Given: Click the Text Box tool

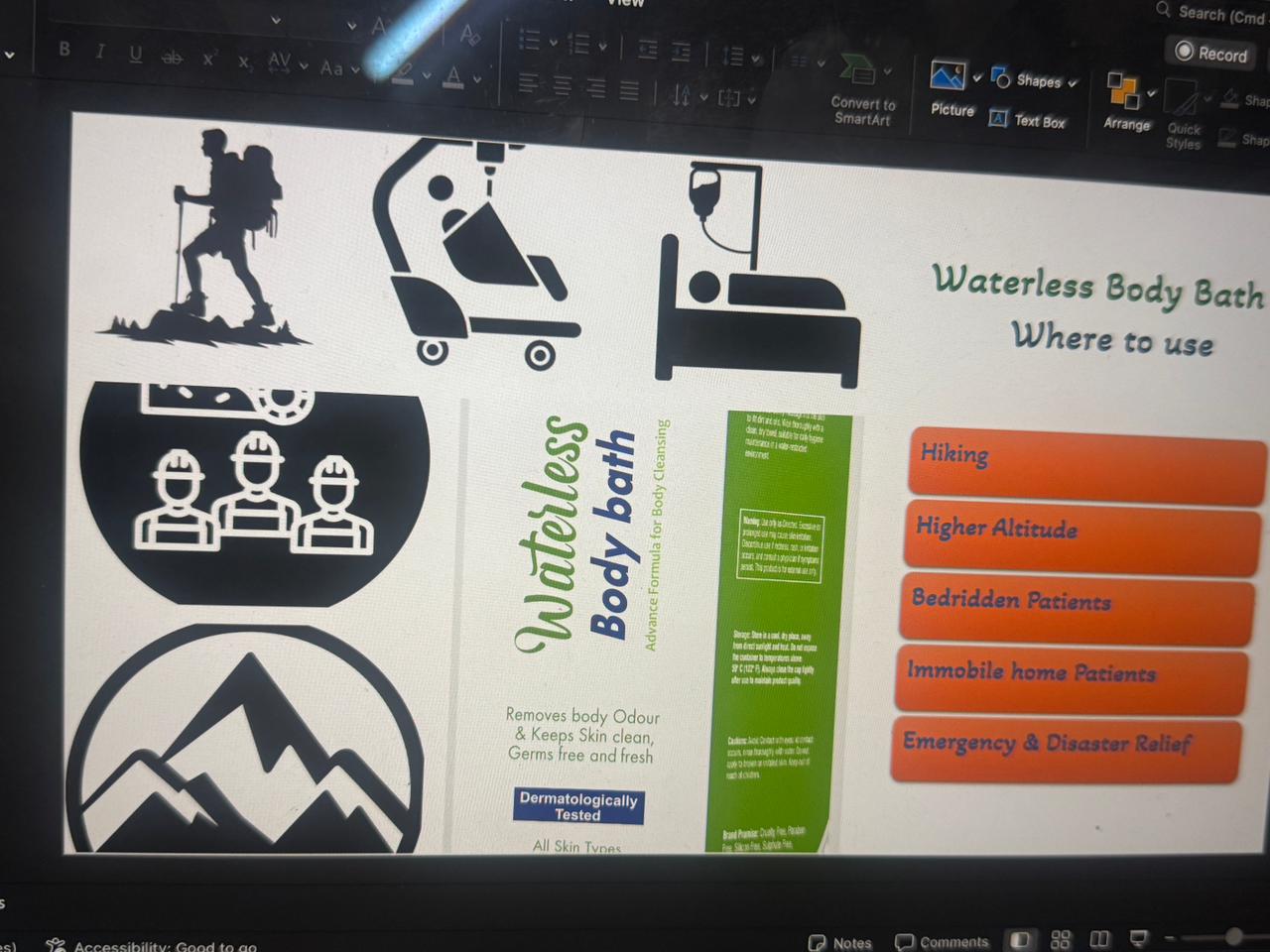Looking at the screenshot, I should click(1028, 121).
